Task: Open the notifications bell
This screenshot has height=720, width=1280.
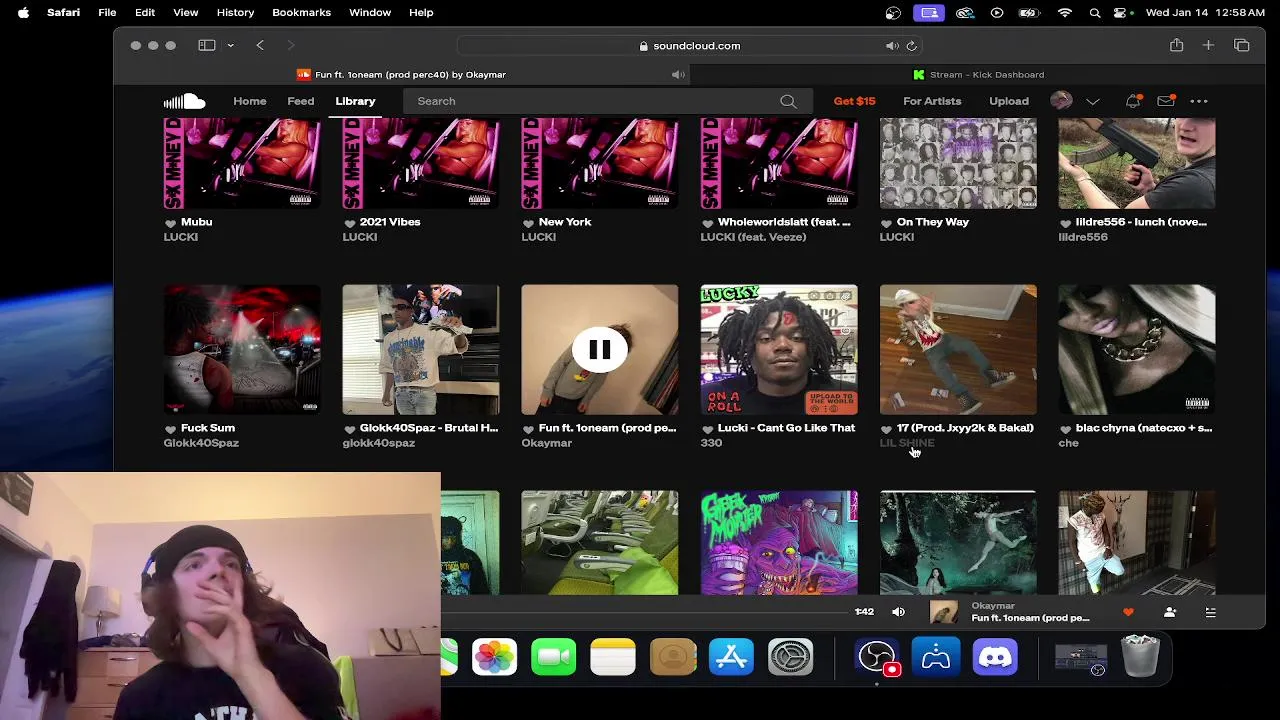Action: (1133, 101)
